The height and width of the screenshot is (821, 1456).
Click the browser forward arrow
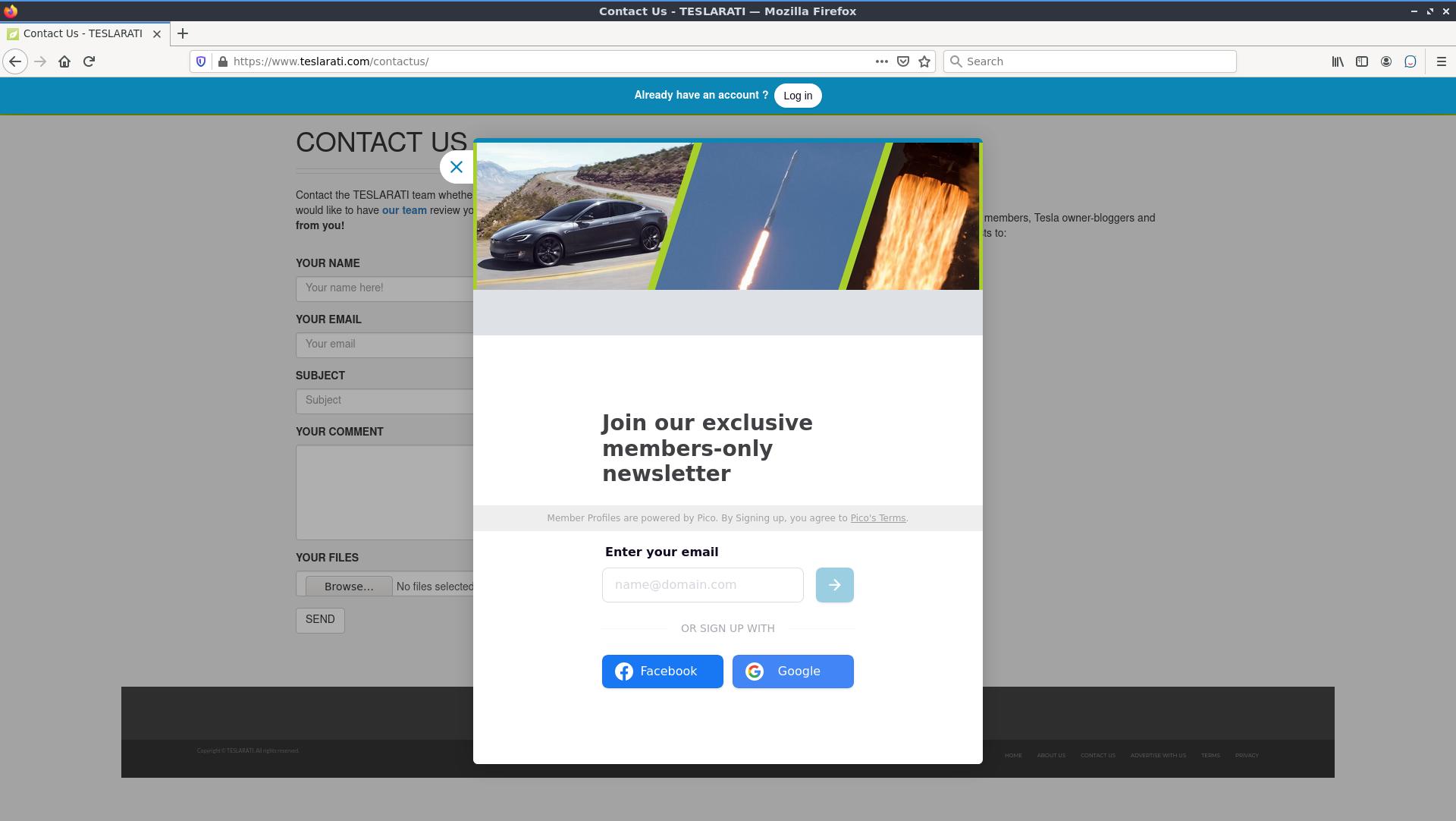click(40, 61)
